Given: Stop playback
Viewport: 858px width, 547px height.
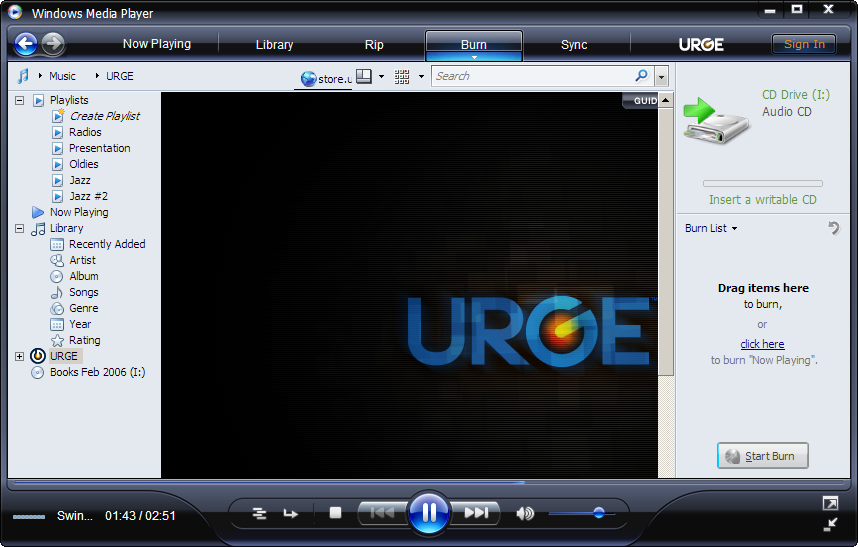Looking at the screenshot, I should click(335, 513).
